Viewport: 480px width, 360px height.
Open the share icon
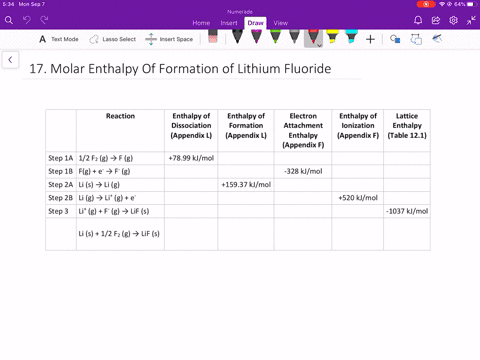436,20
